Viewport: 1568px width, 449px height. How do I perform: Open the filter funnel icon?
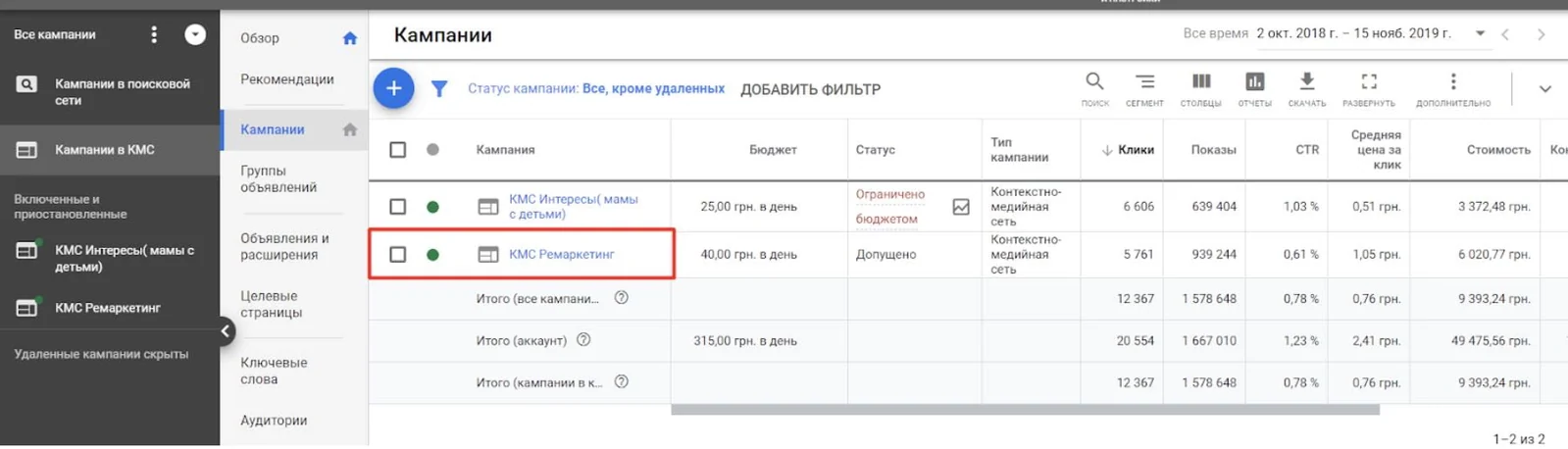click(x=439, y=89)
